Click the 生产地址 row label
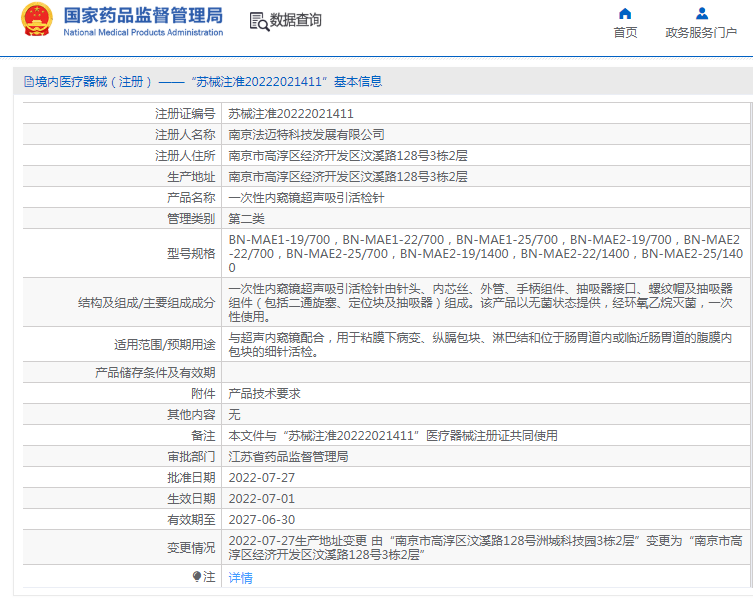Viewport: 753px width, 600px height. pos(191,177)
